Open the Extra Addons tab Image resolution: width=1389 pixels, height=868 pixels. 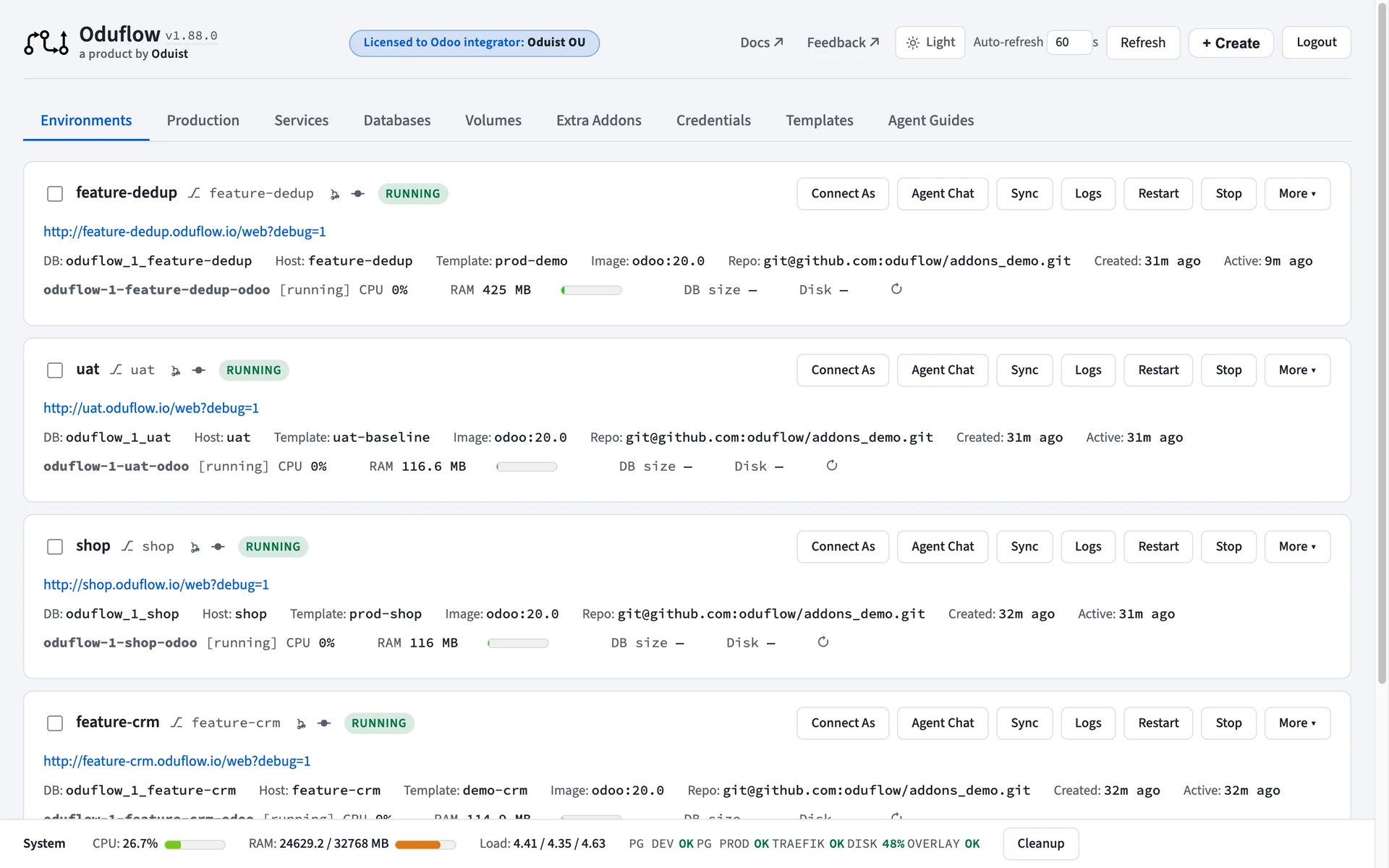tap(599, 120)
